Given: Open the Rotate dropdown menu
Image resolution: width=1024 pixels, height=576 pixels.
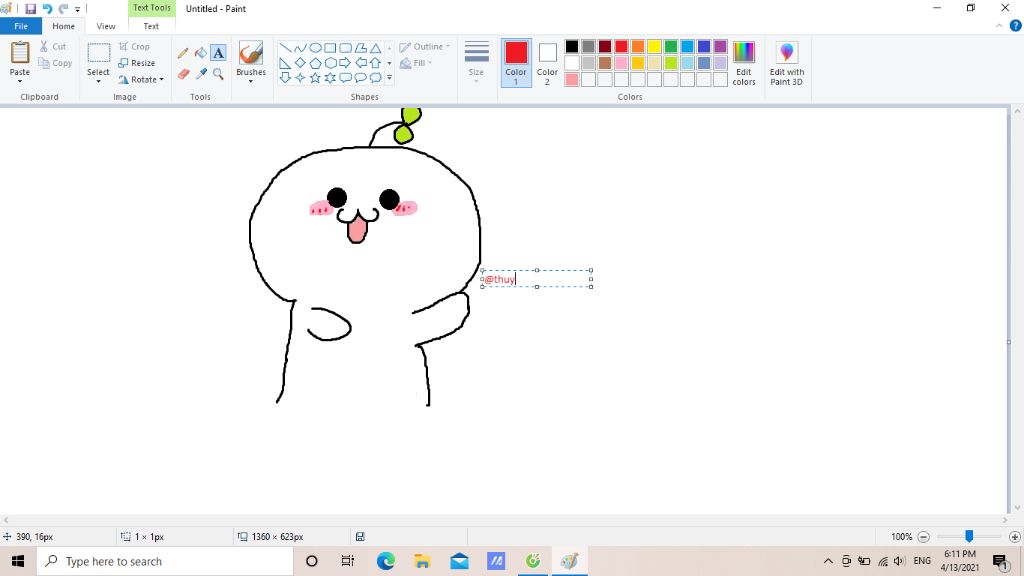Looking at the screenshot, I should 161,80.
